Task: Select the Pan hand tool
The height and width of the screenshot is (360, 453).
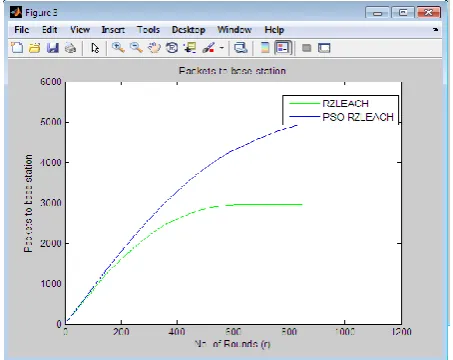Action: [154, 48]
